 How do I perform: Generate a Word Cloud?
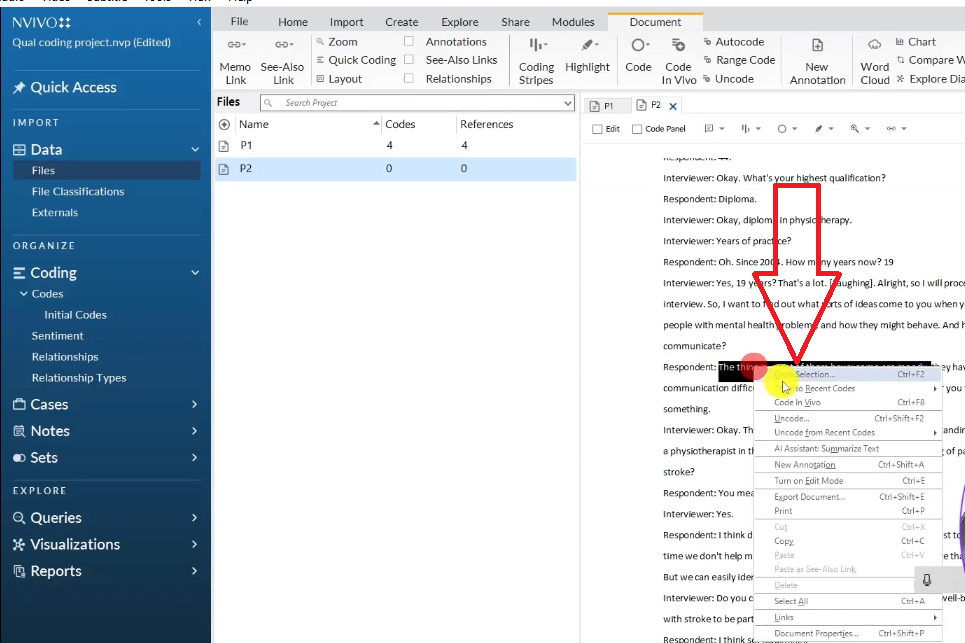pyautogui.click(x=874, y=59)
